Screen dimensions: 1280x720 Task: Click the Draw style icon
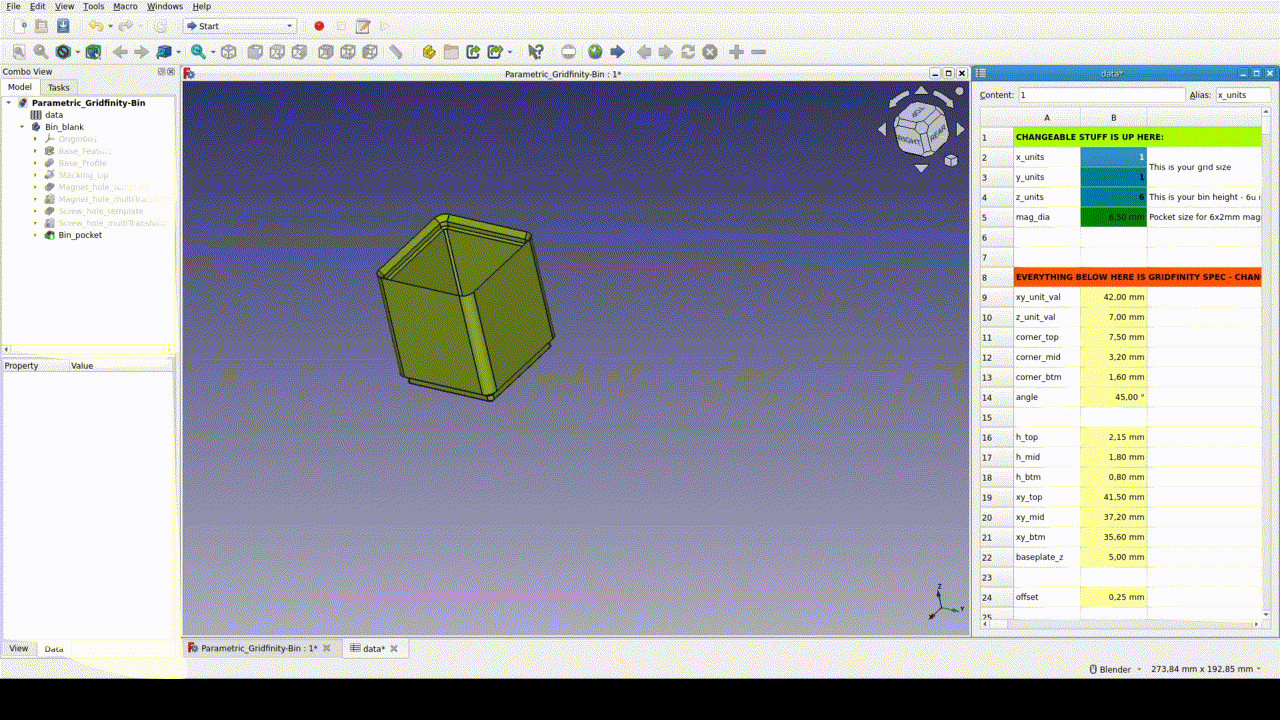[x=63, y=52]
